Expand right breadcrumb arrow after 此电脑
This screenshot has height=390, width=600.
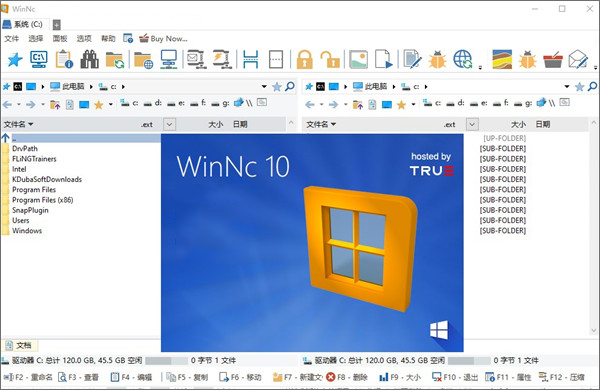[x=394, y=87]
